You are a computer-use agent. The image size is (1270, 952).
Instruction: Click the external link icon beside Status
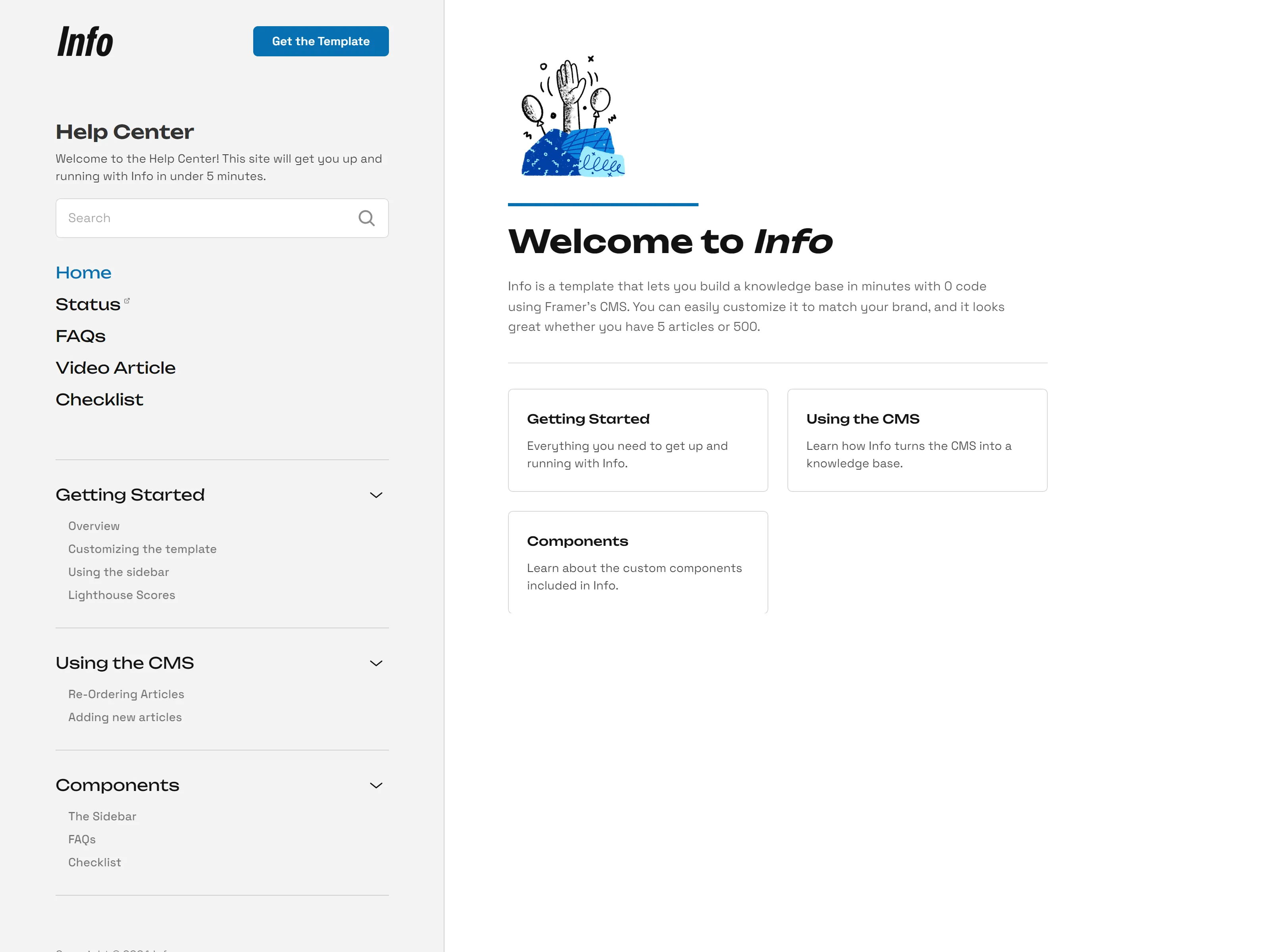pos(127,301)
